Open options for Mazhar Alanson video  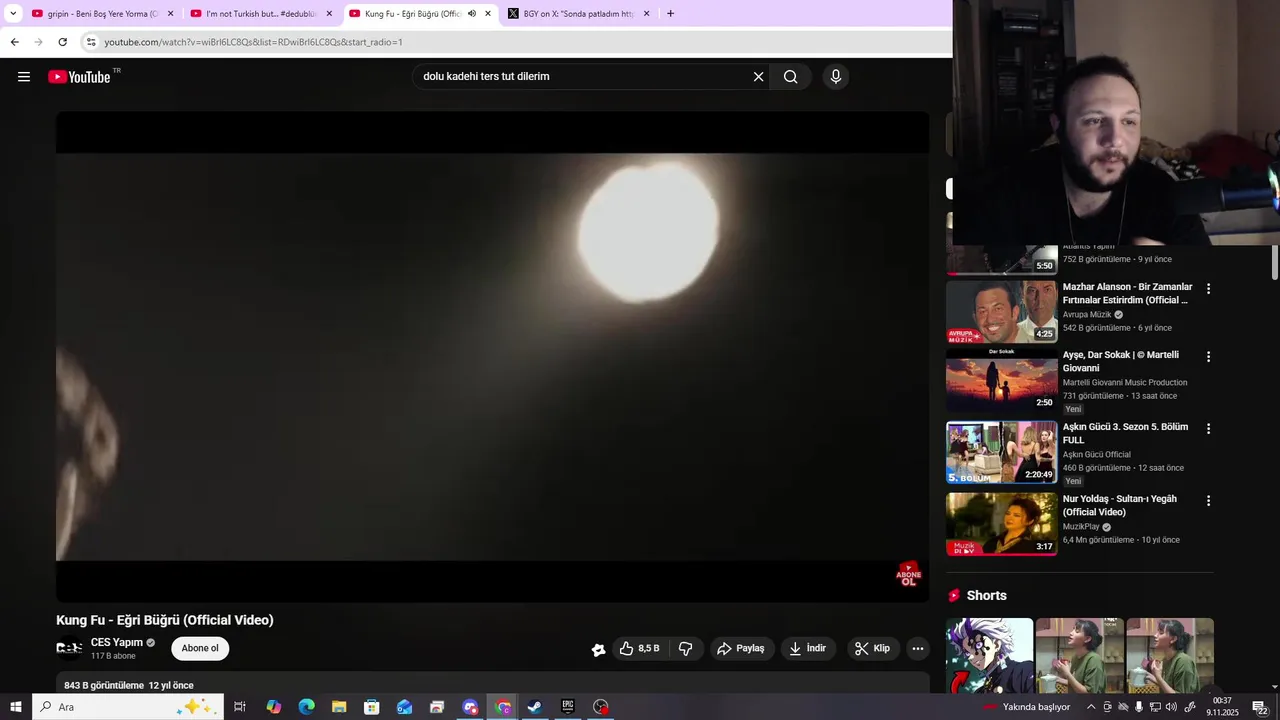[x=1208, y=289]
